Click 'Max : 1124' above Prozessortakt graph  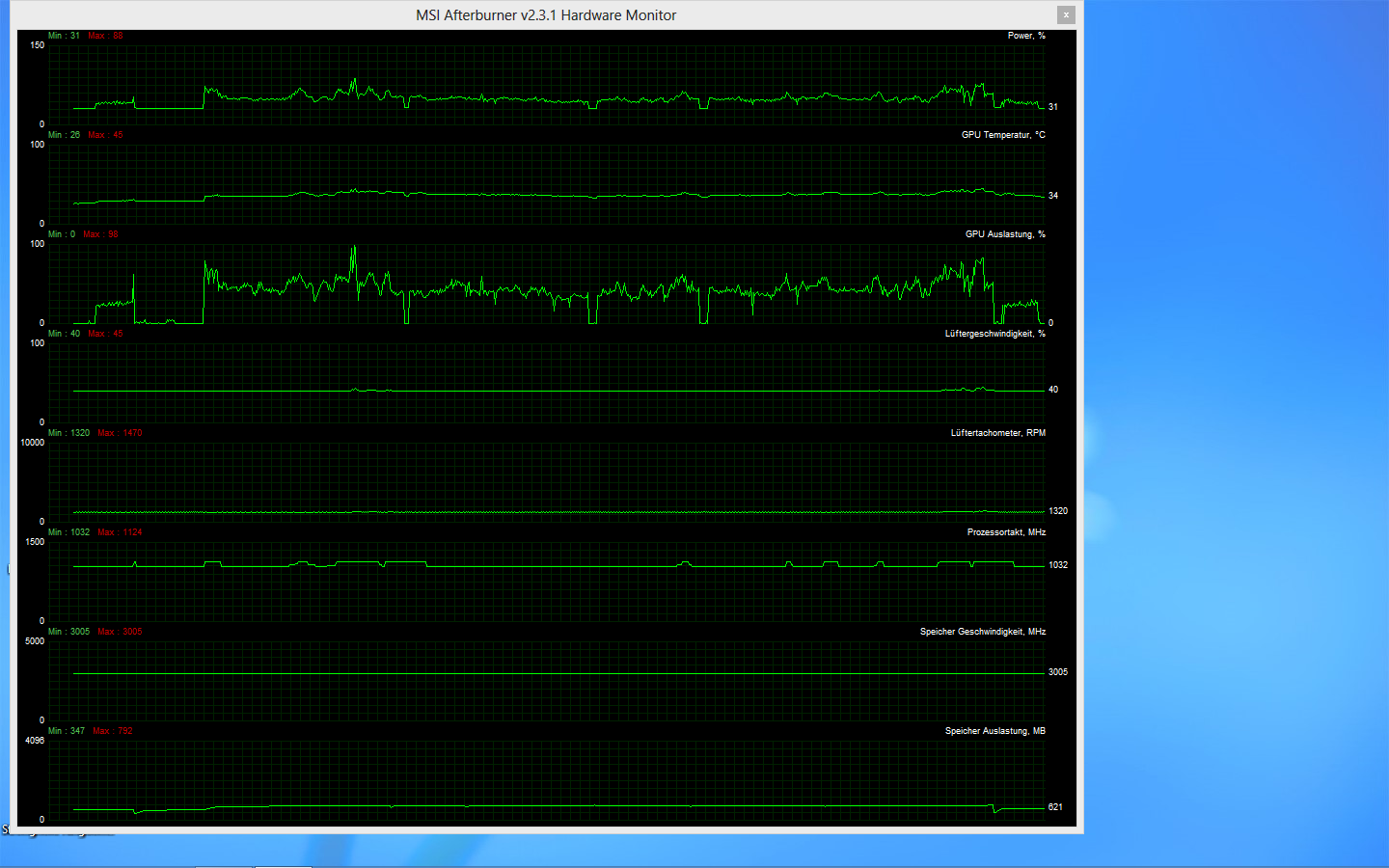(x=120, y=532)
